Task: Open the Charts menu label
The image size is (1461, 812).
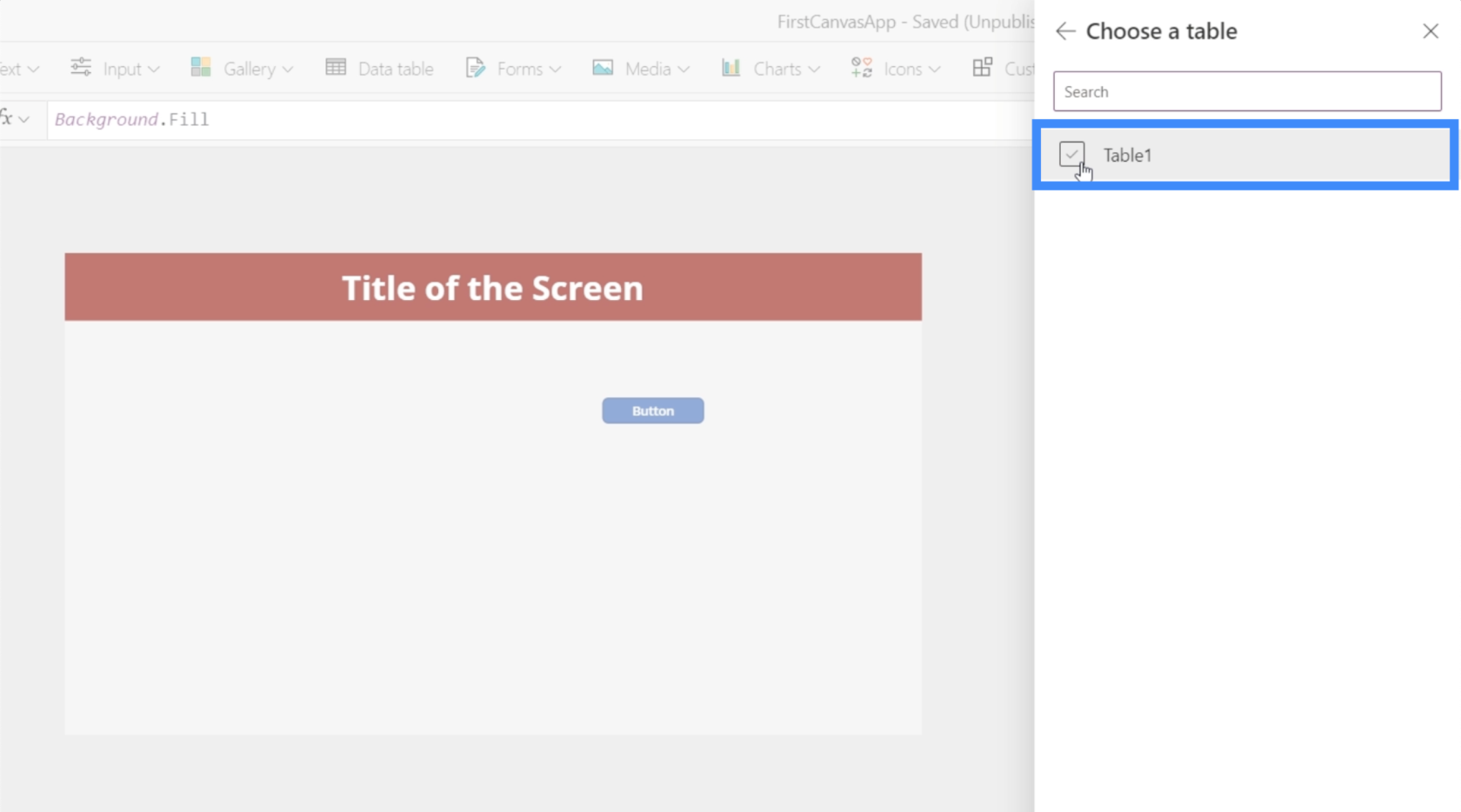Action: (777, 69)
